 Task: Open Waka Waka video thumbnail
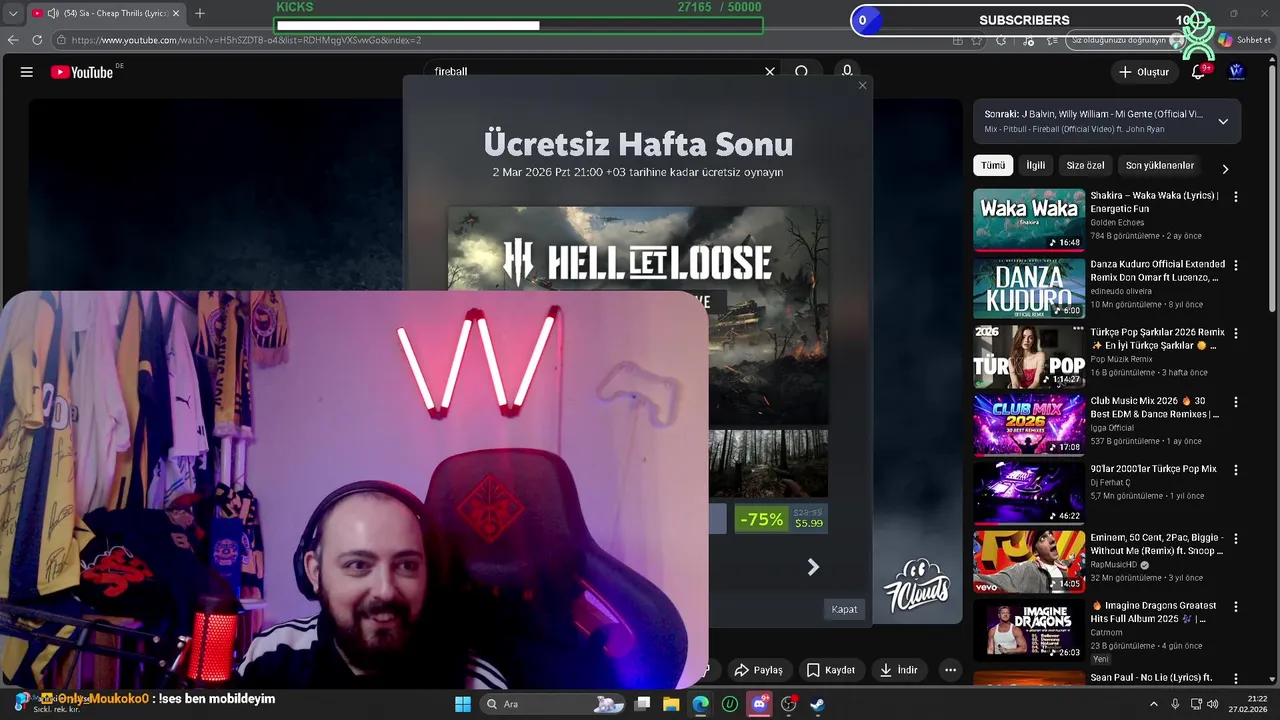coord(1029,220)
